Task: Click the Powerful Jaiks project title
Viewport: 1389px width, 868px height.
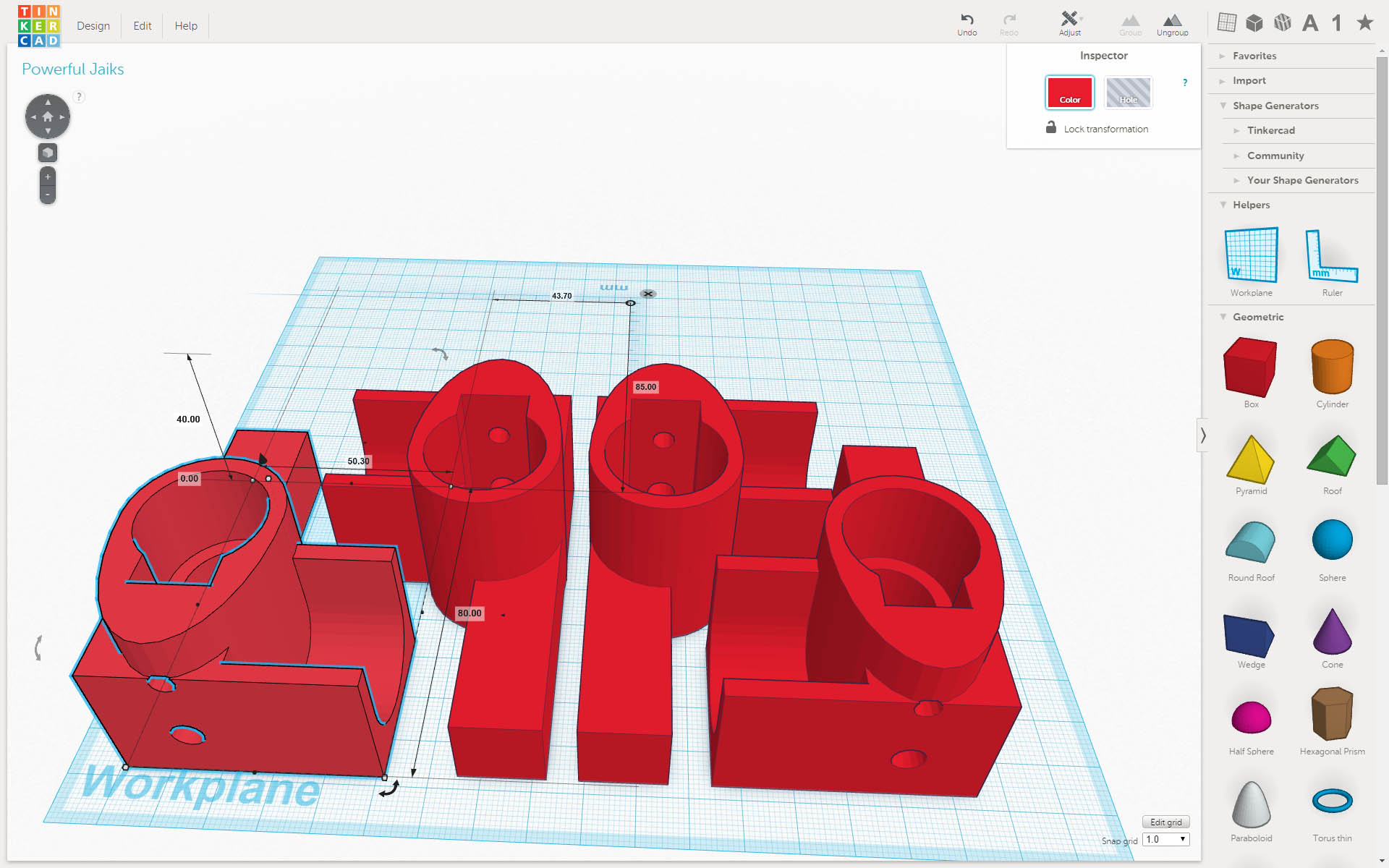Action: (x=73, y=69)
